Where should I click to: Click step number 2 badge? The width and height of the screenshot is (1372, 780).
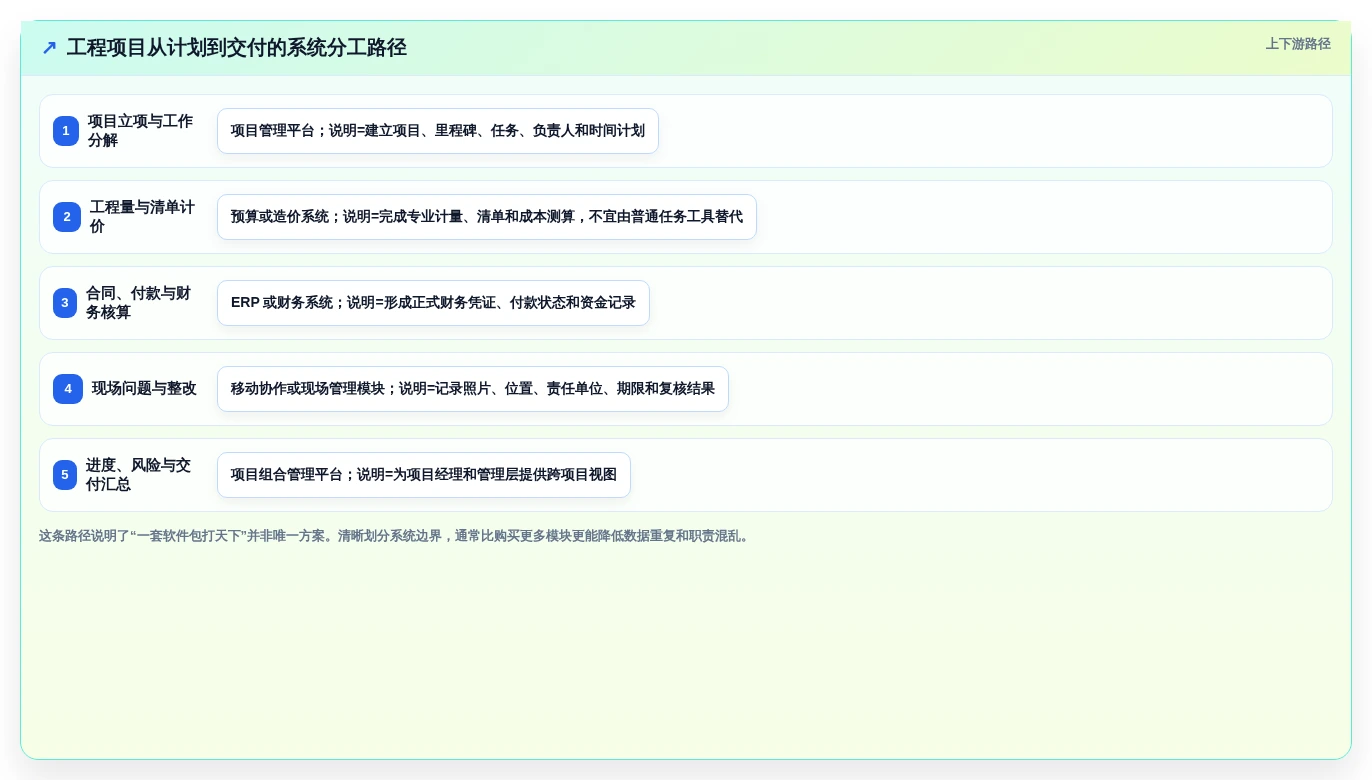pos(67,217)
